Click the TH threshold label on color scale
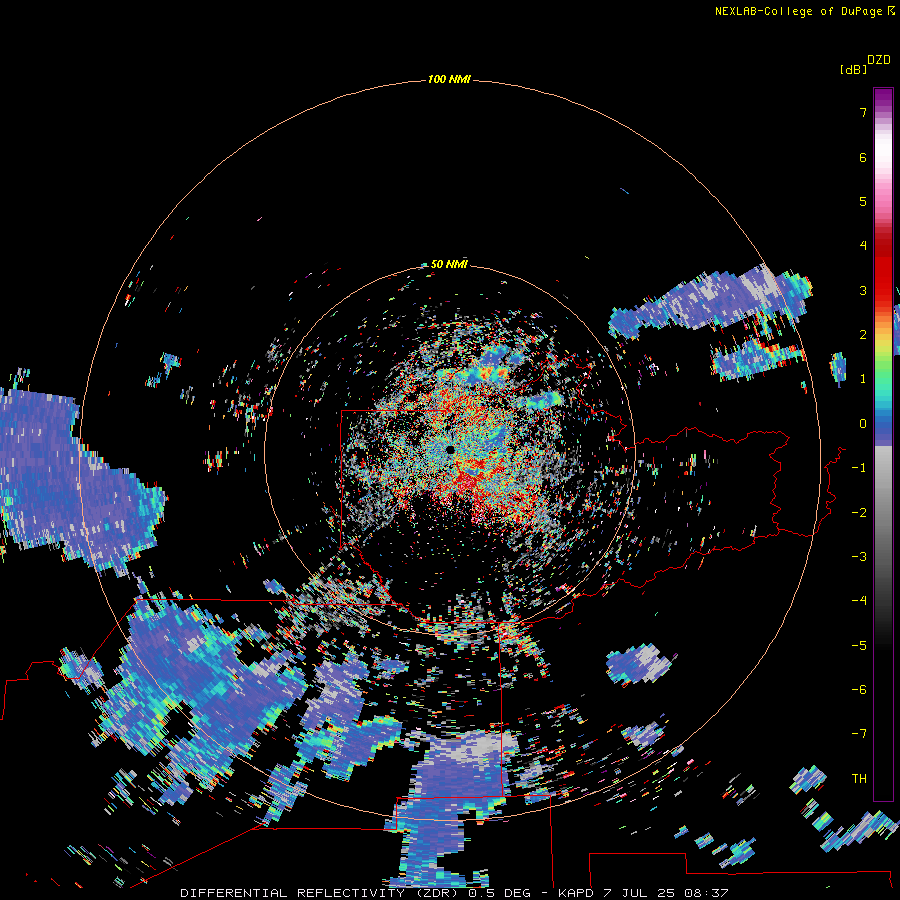This screenshot has height=900, width=900. (859, 779)
